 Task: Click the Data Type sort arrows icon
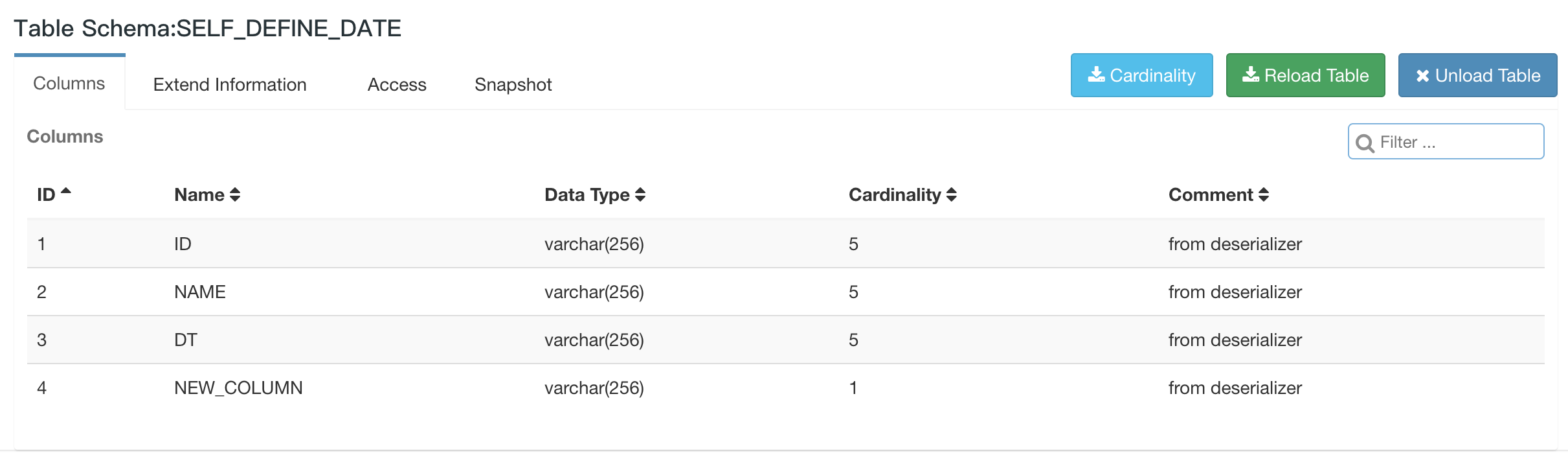pos(640,194)
